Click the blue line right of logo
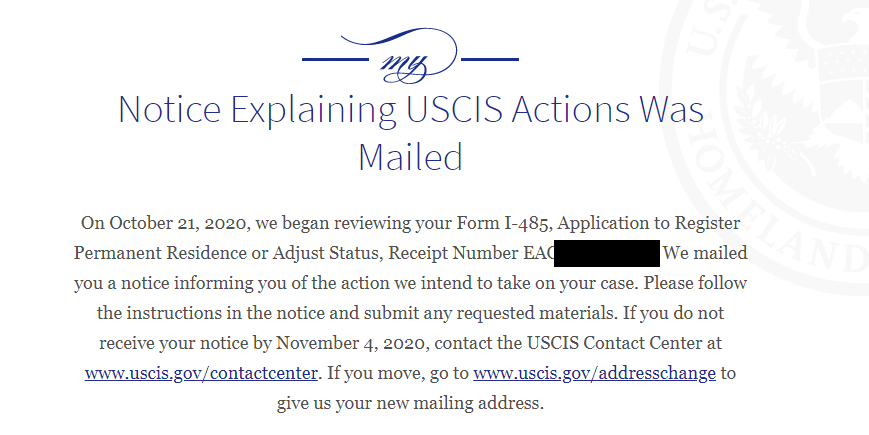Image resolution: width=869 pixels, height=435 pixels. (x=490, y=59)
